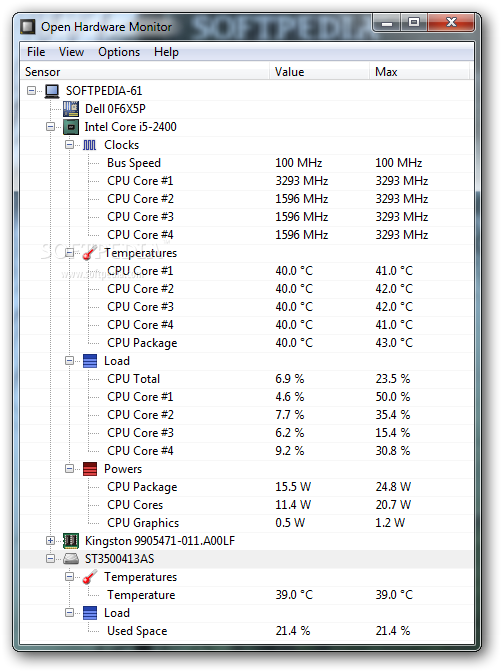Select CPU Core #1 load row
The height and width of the screenshot is (672, 502).
point(247,397)
